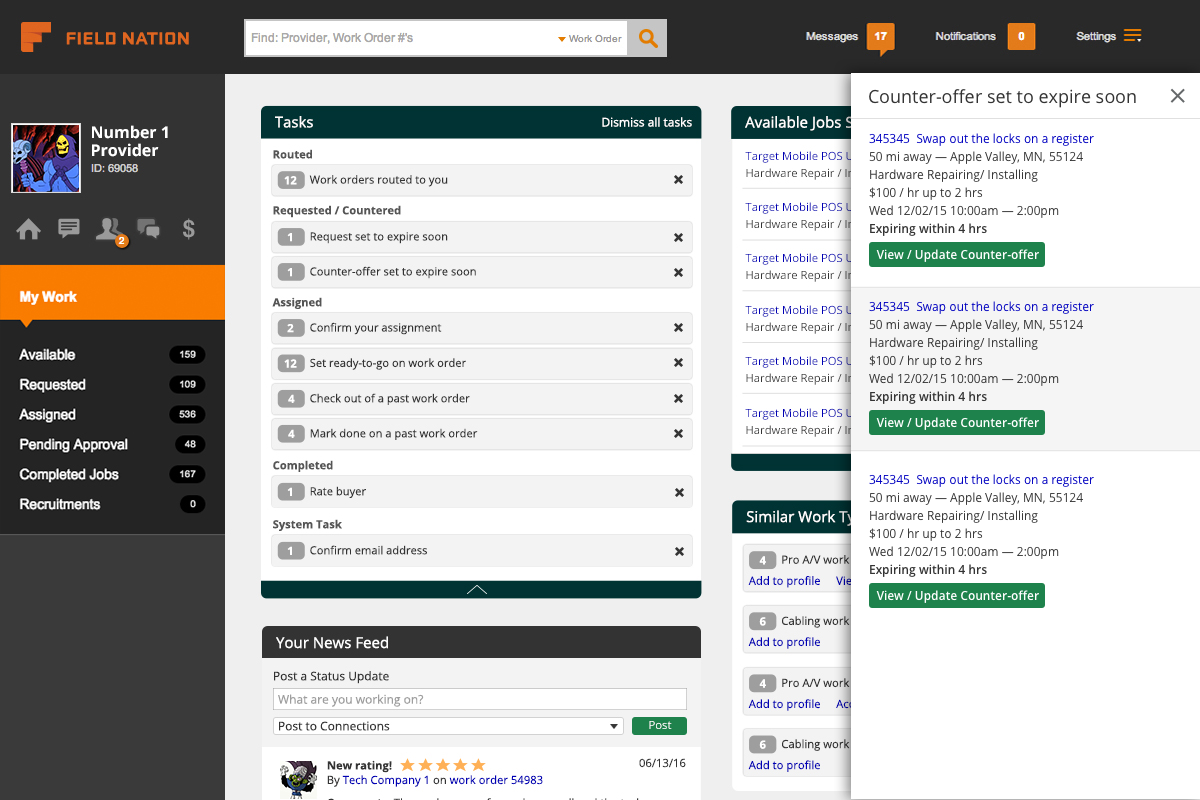The image size is (1200, 800).
Task: Click first View / Update Counter-offer button
Action: click(958, 255)
